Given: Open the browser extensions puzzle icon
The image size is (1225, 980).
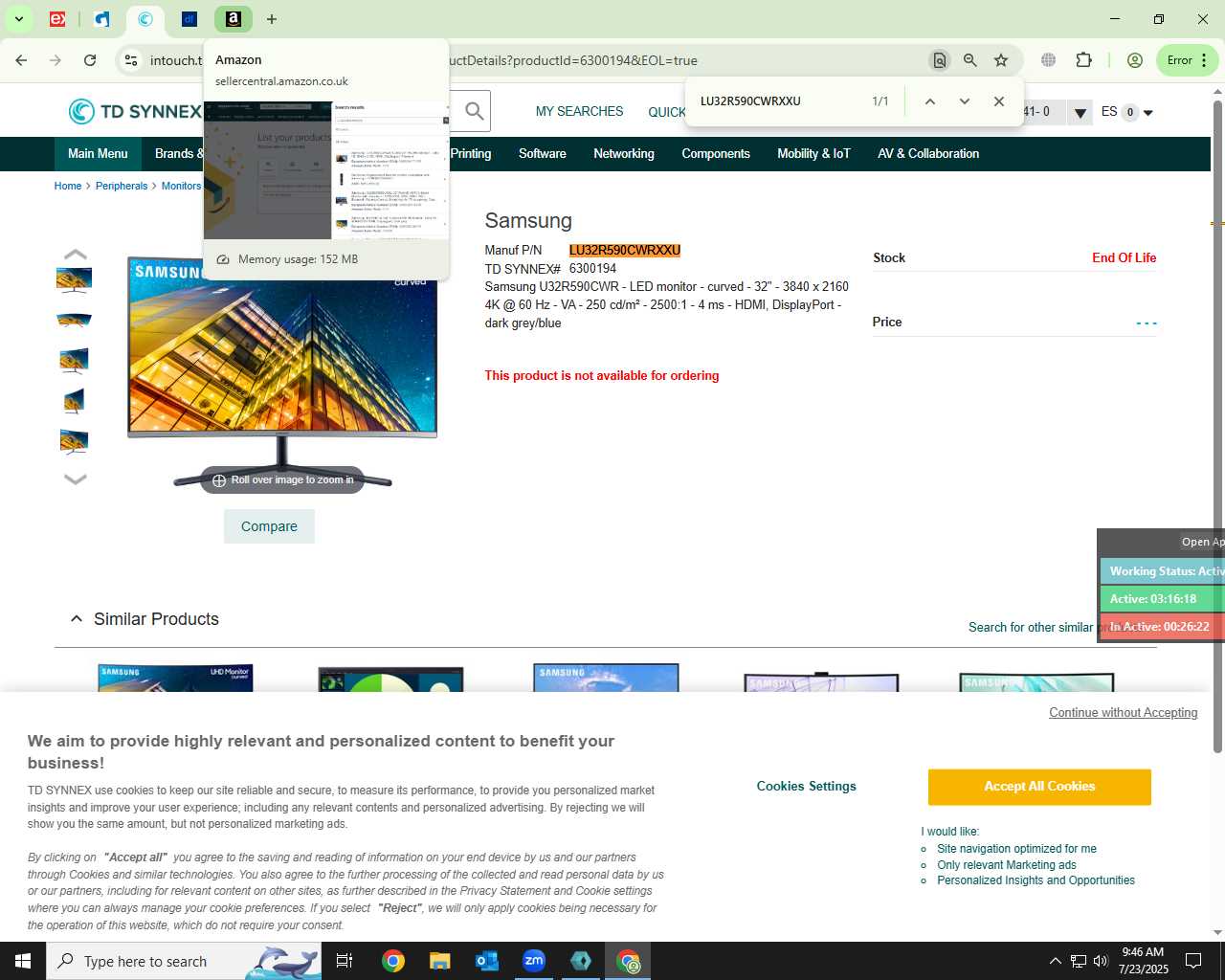Looking at the screenshot, I should click(x=1083, y=60).
